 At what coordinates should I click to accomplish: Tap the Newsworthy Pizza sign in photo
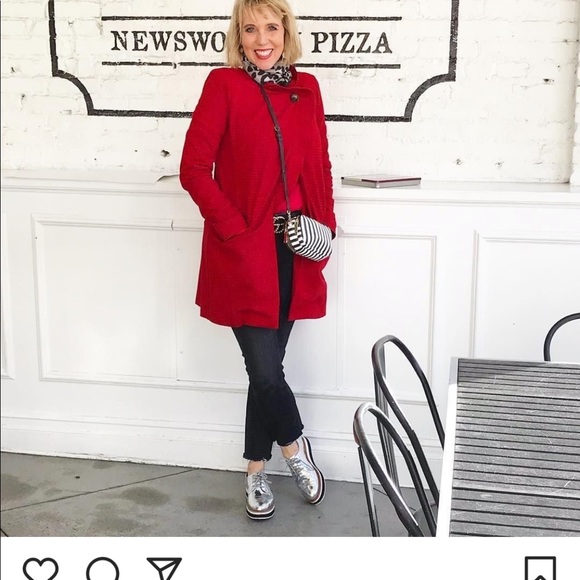click(252, 41)
